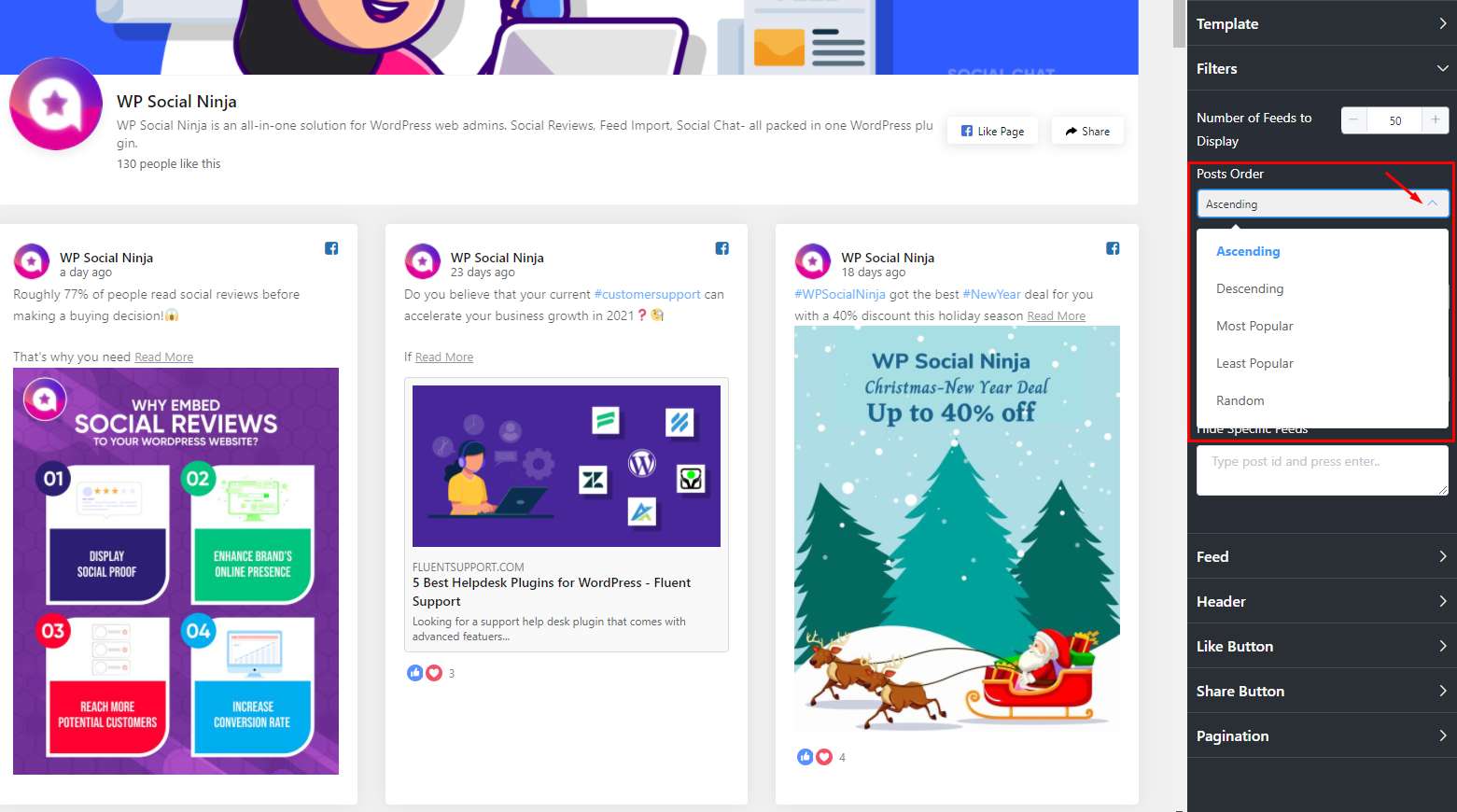
Task: Decrease number of feeds with minus button
Action: point(1353,120)
